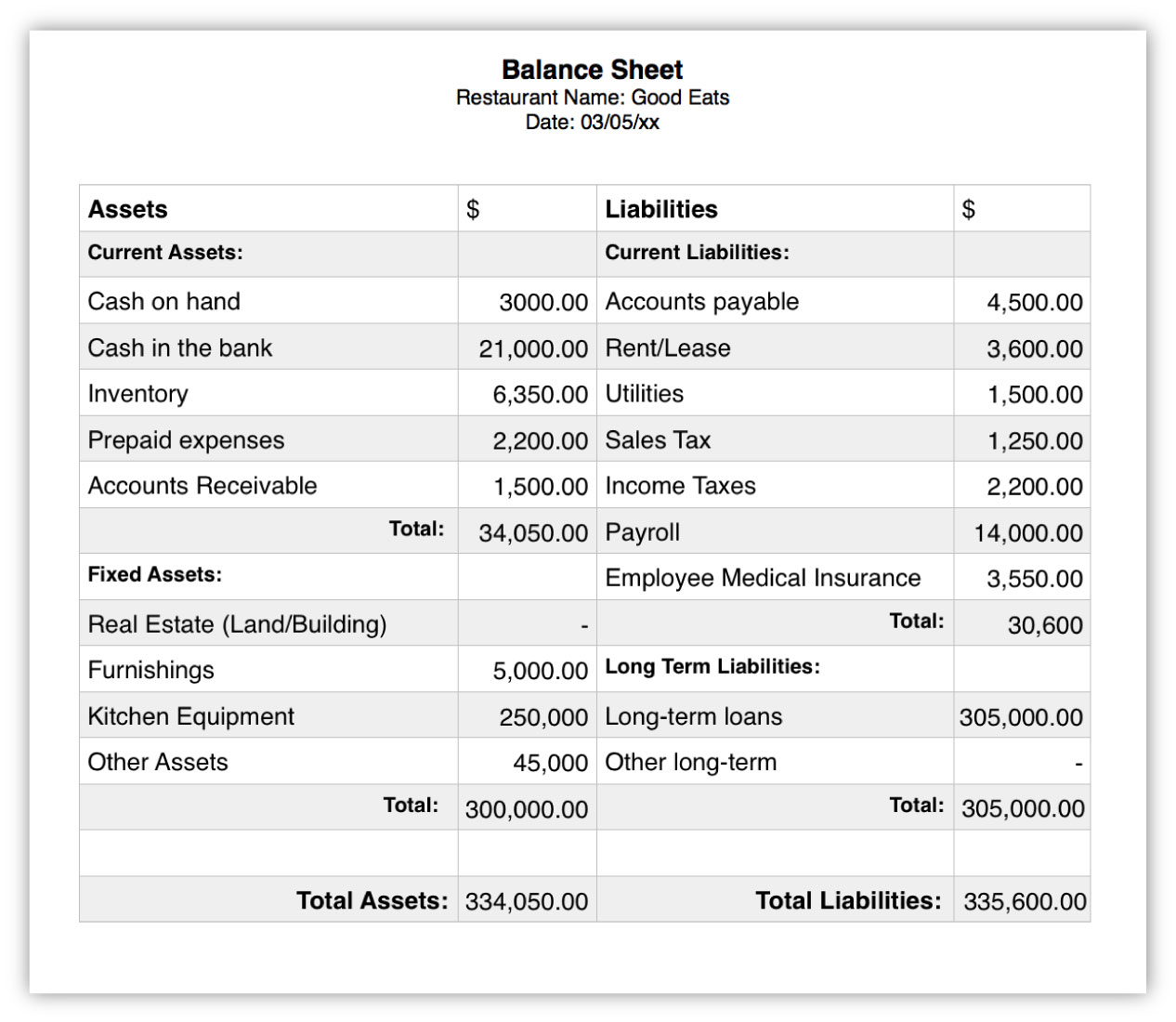Viewport: 1176px width, 1022px height.
Task: Select the Total Assets value 334,050.00
Action: (x=526, y=899)
